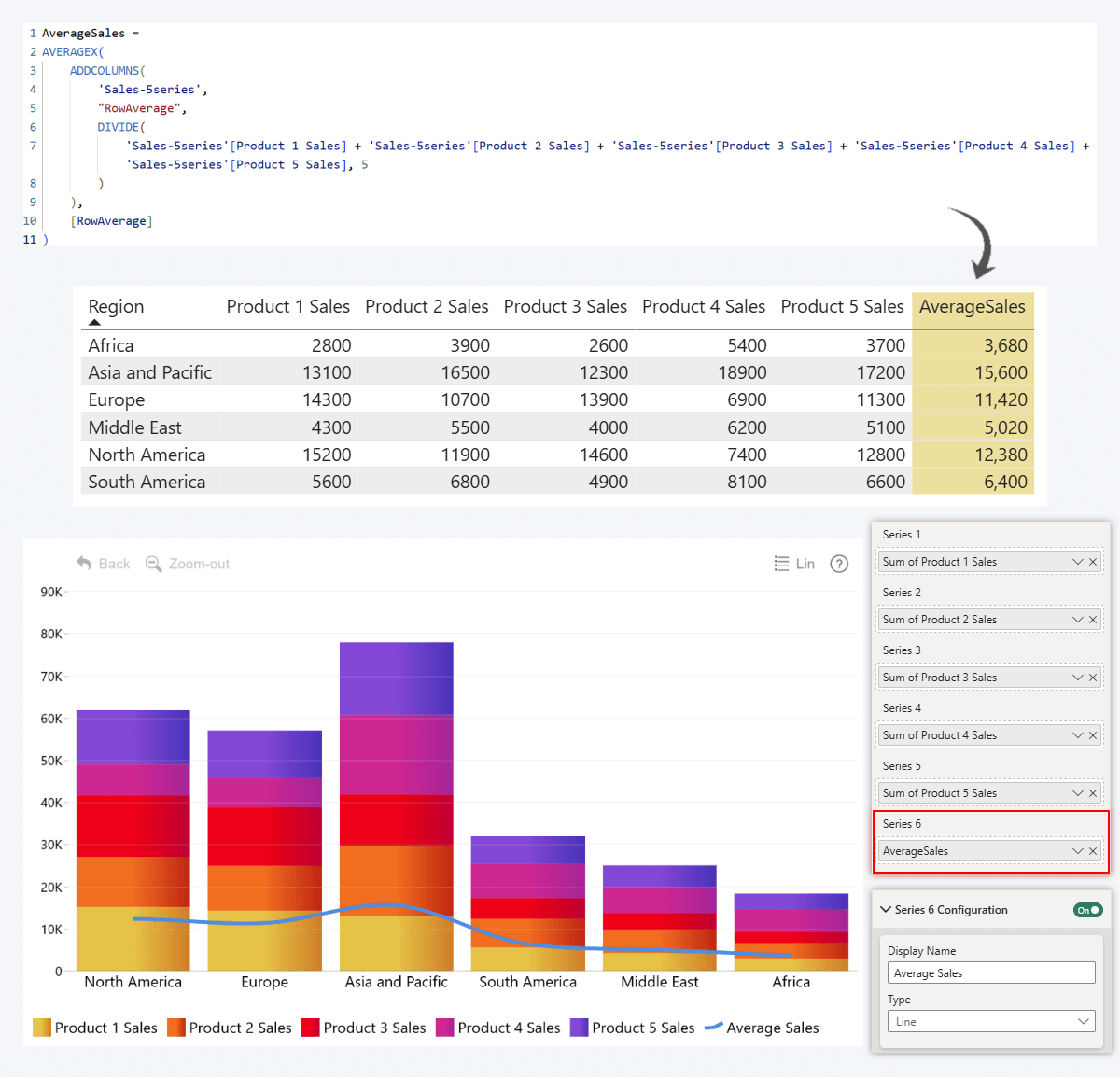The height and width of the screenshot is (1077, 1120).
Task: Open the Type dropdown showing Line
Action: (x=990, y=1022)
